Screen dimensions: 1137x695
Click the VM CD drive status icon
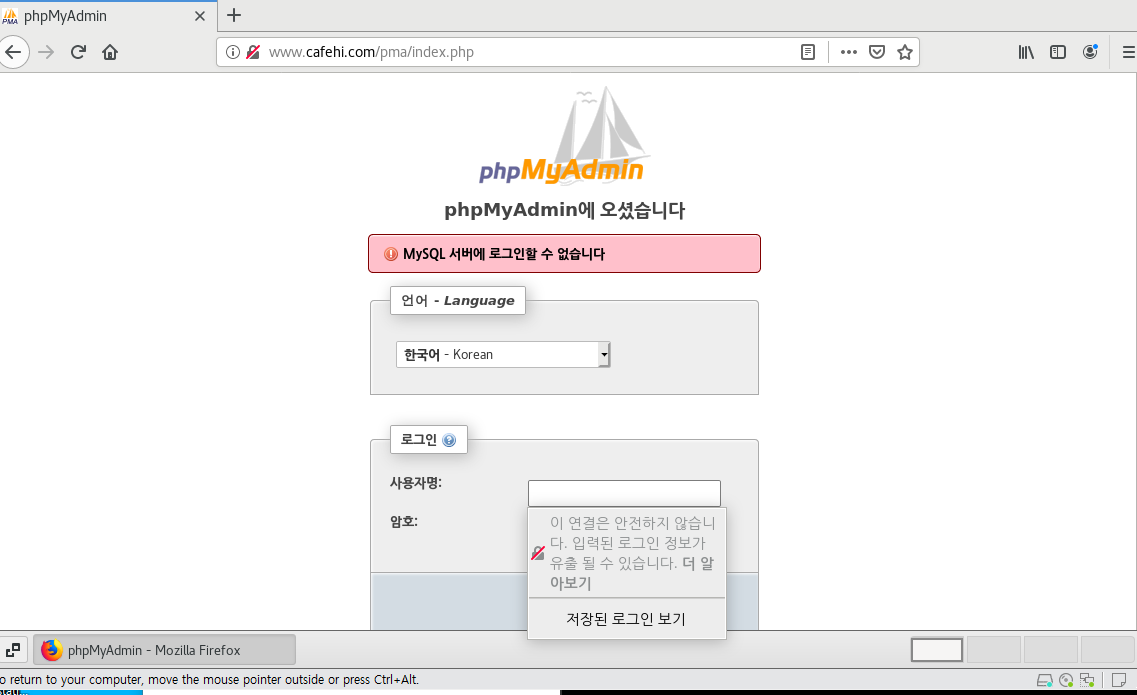pyautogui.click(x=1066, y=680)
